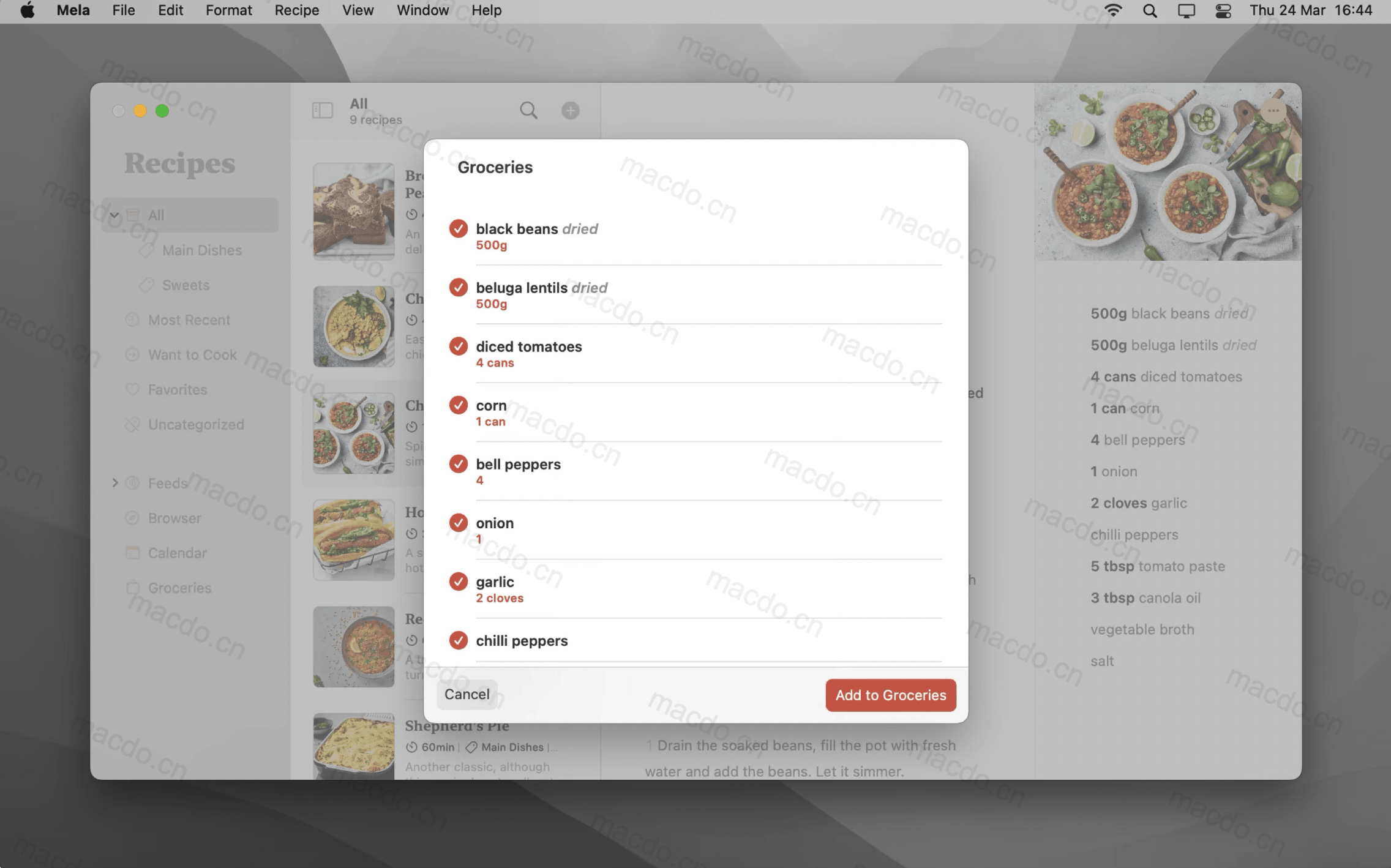
Task: Click Add to Groceries confirmation button
Action: tap(890, 695)
